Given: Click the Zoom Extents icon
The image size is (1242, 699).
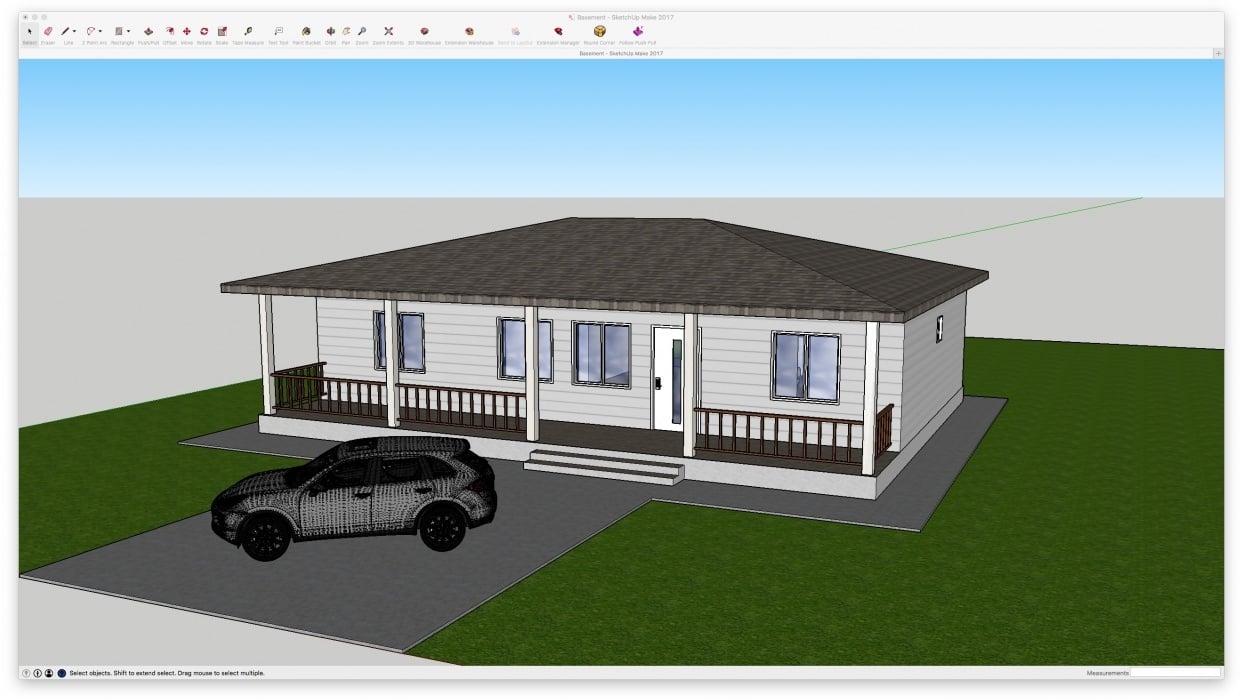Looking at the screenshot, I should [x=388, y=32].
